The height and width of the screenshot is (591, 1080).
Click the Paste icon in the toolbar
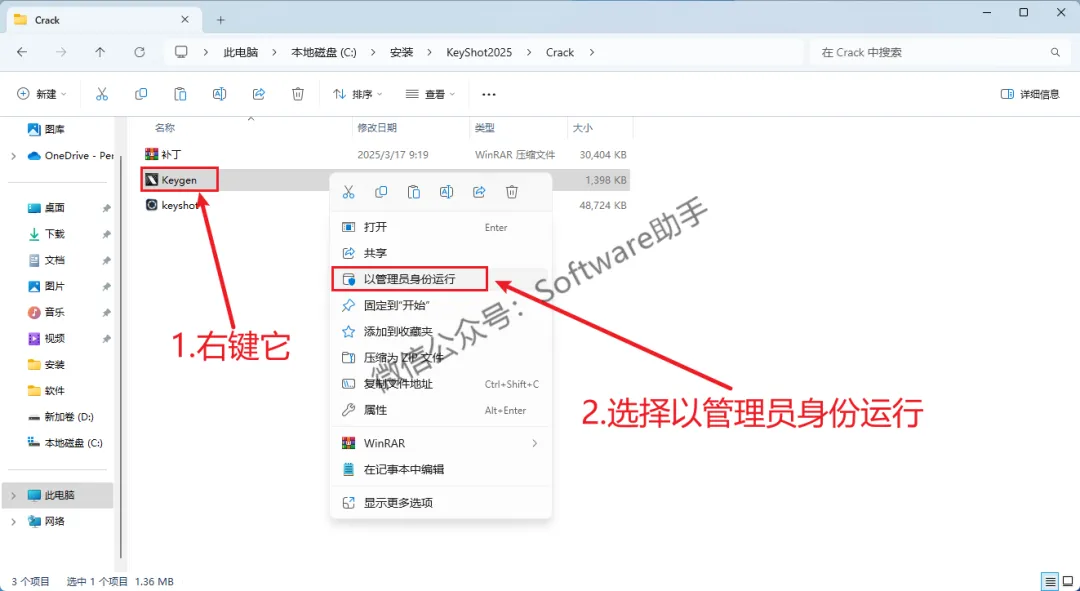(180, 94)
